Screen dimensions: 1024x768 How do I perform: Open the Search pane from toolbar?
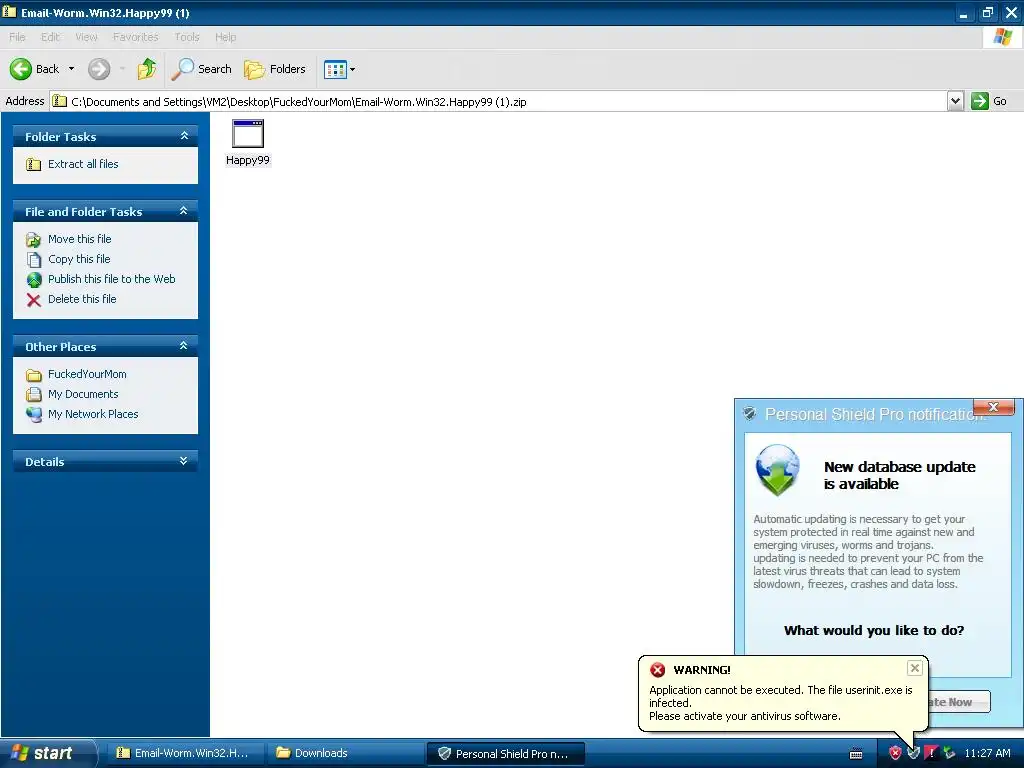click(x=201, y=69)
